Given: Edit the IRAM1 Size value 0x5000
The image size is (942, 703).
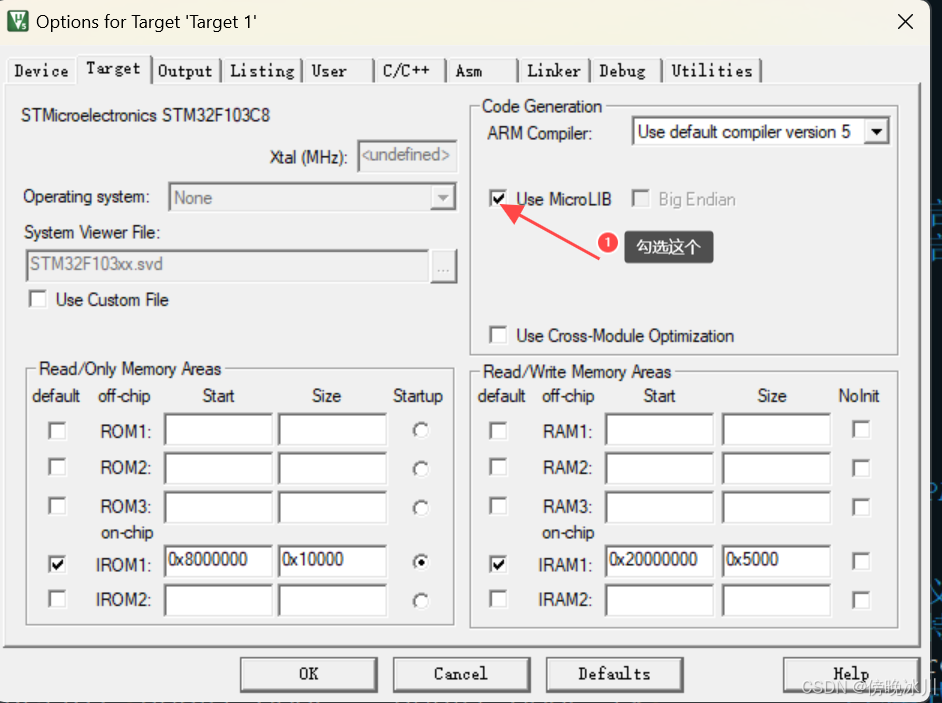Looking at the screenshot, I should pyautogui.click(x=776, y=561).
